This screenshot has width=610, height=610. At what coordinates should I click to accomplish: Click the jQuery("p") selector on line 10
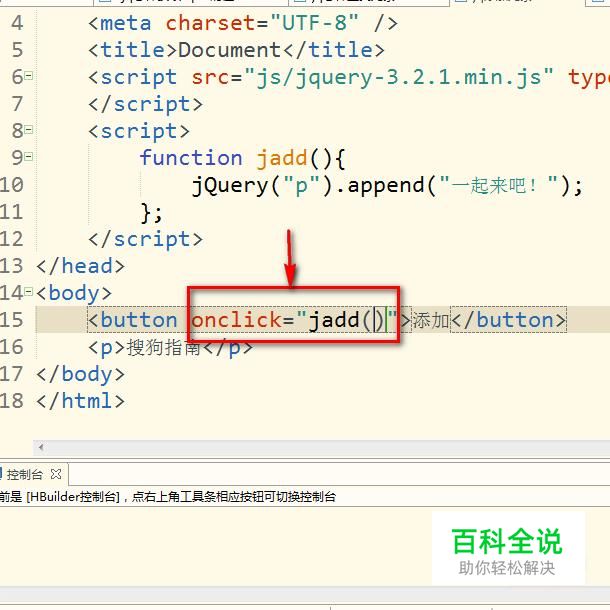[x=262, y=186]
